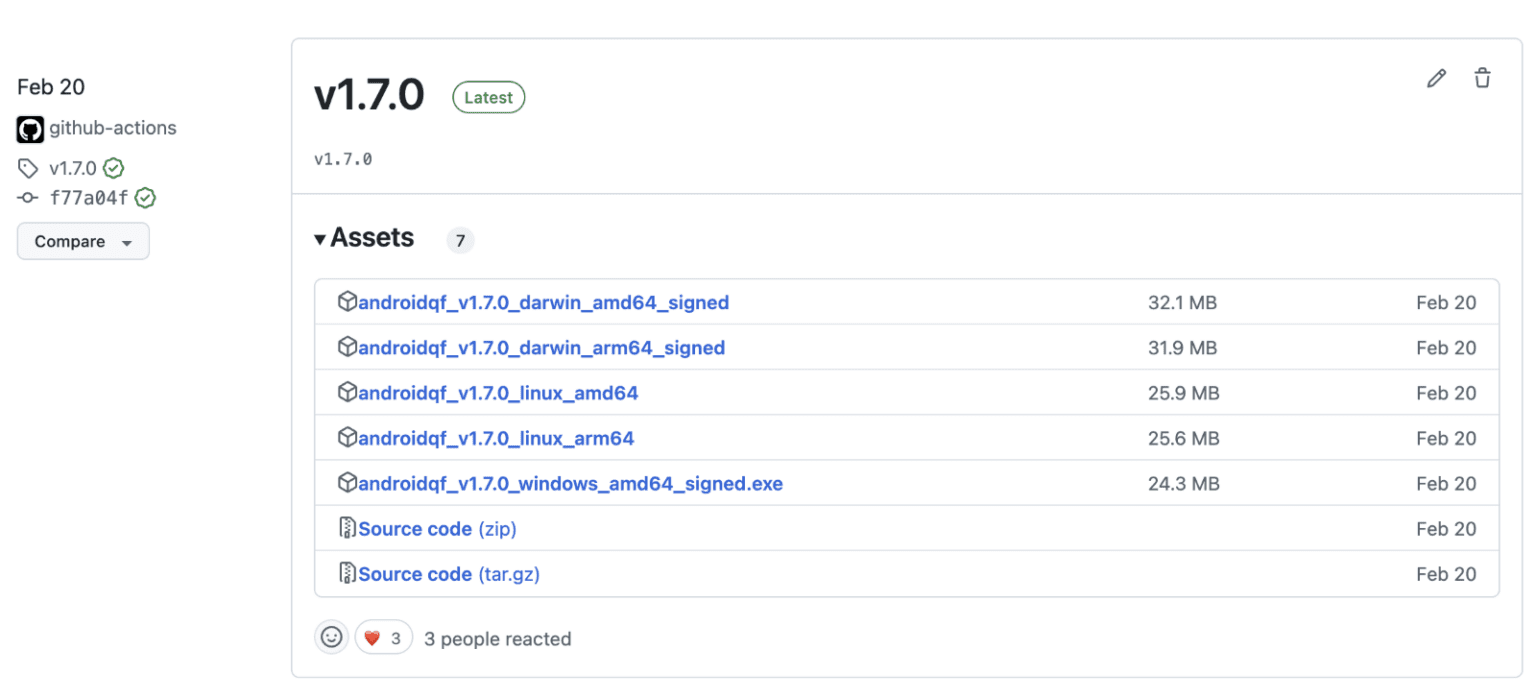Click the assets count badge showing 7
The image size is (1536, 697).
tap(459, 240)
